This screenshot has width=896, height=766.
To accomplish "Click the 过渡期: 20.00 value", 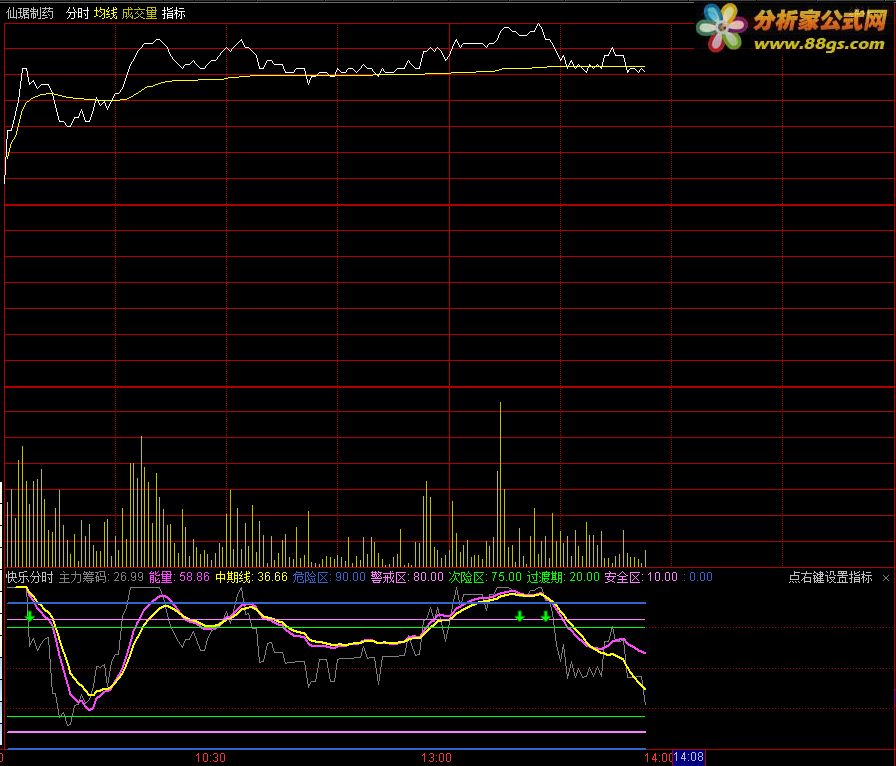I will [x=563, y=577].
